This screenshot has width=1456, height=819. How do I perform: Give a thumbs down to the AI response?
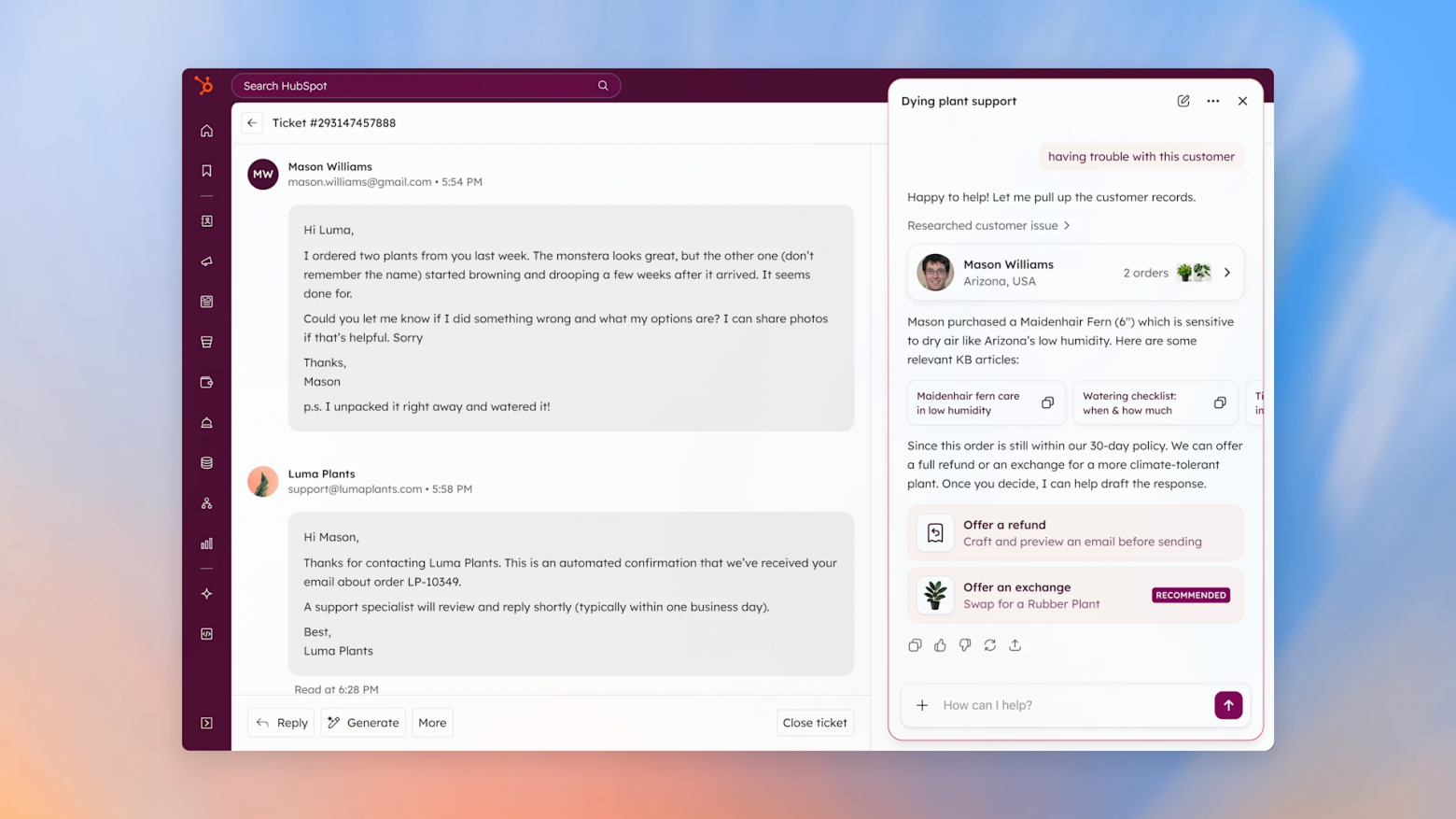(965, 644)
